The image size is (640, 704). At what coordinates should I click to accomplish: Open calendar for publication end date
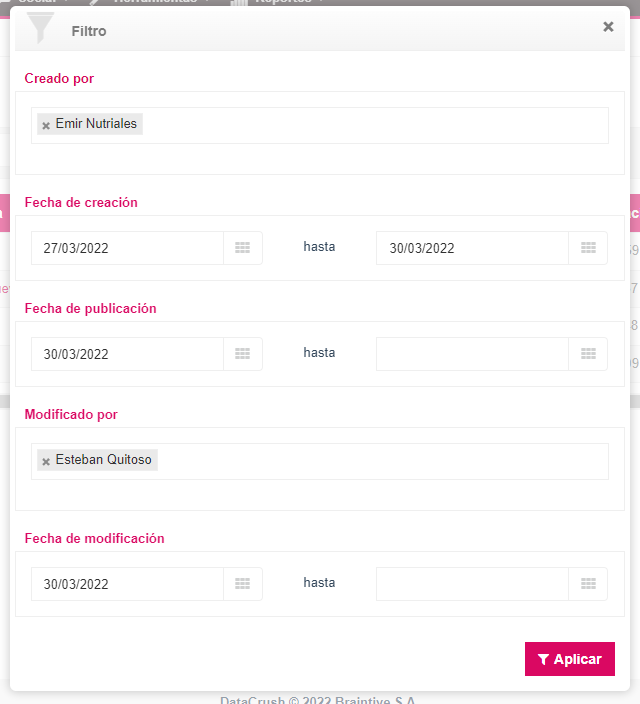pyautogui.click(x=588, y=354)
